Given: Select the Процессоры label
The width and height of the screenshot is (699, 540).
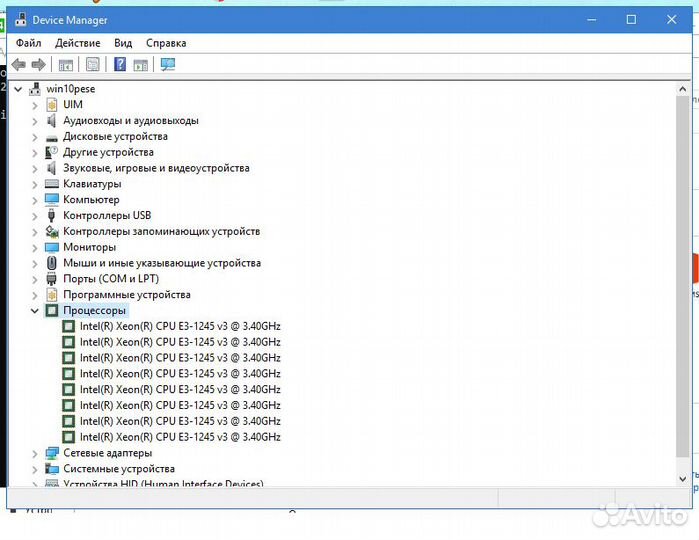Looking at the screenshot, I should pos(95,310).
